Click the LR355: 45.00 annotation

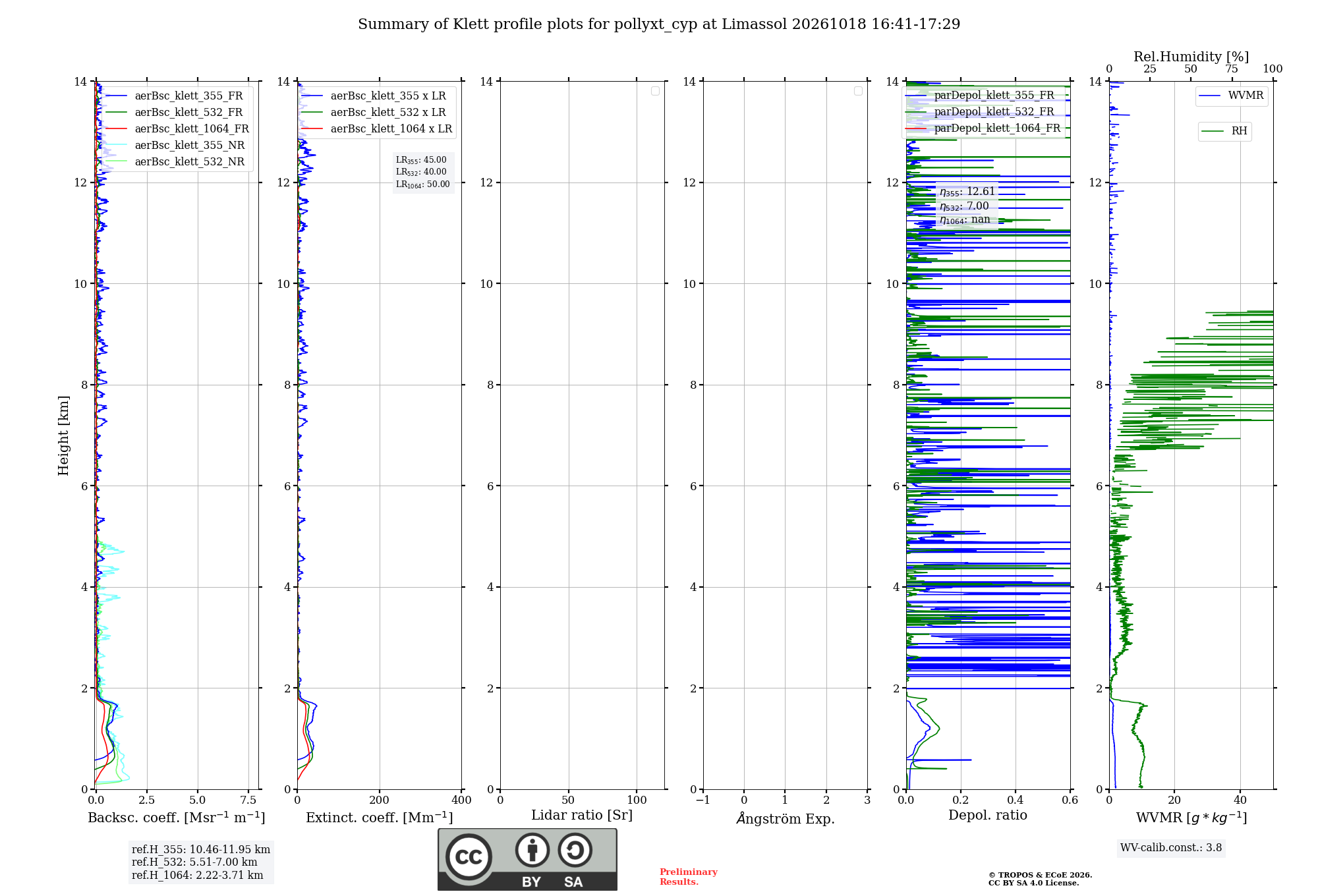pyautogui.click(x=421, y=160)
